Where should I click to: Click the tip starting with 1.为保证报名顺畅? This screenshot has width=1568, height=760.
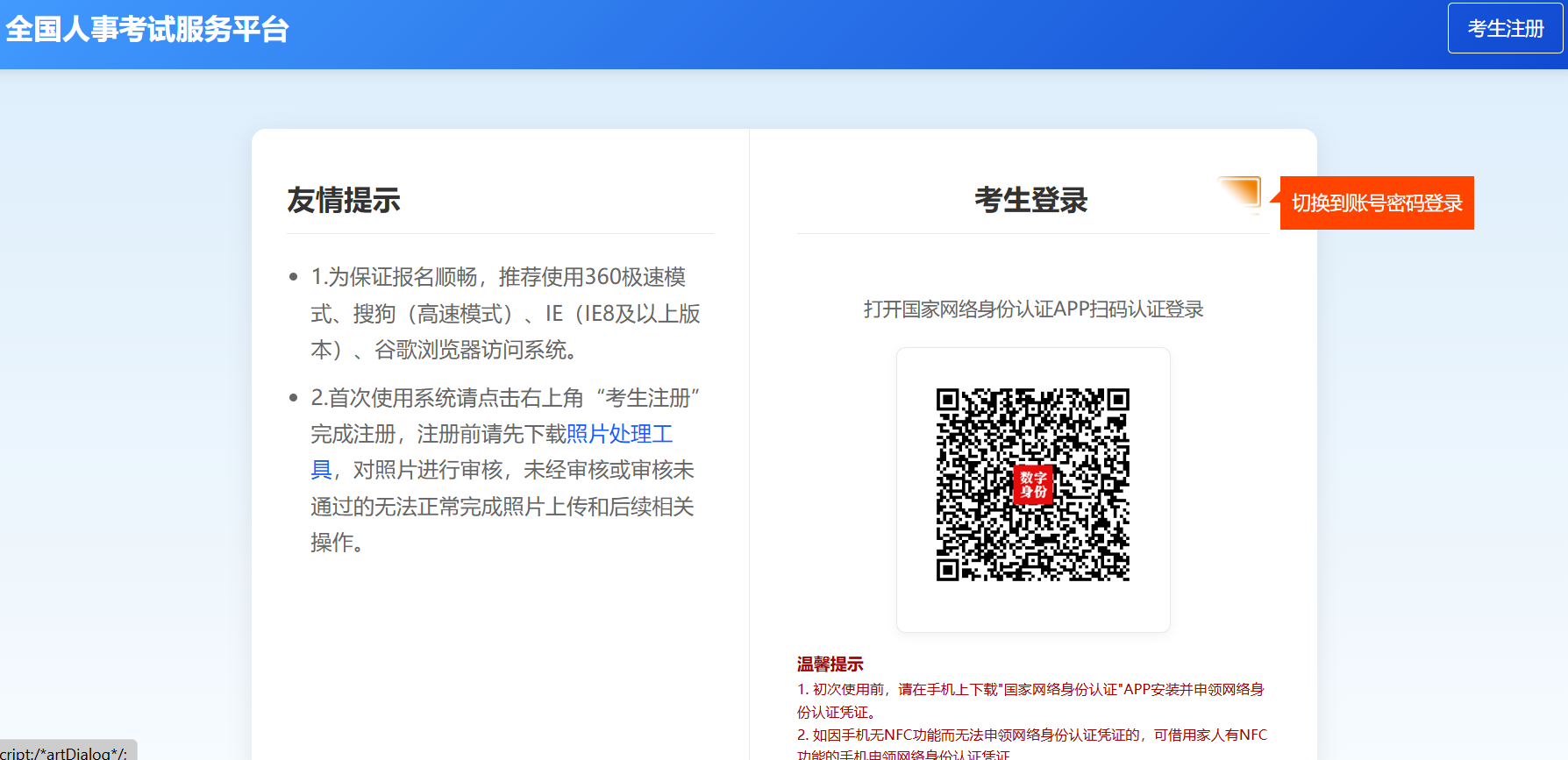(x=506, y=313)
